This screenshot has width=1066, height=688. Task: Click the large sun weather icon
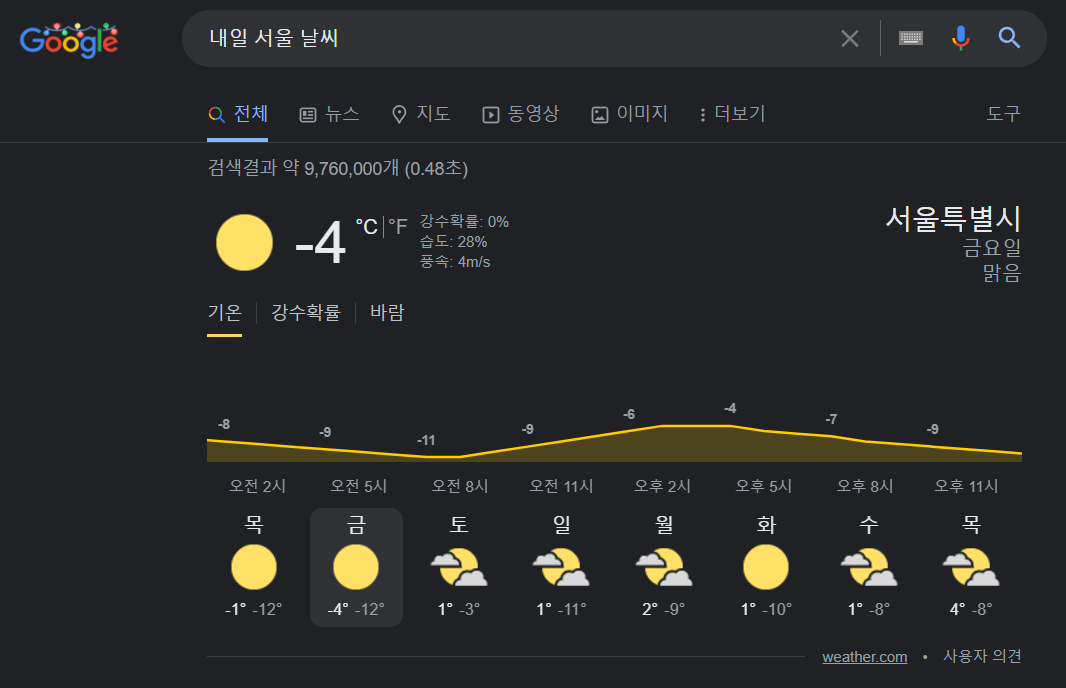coord(244,242)
